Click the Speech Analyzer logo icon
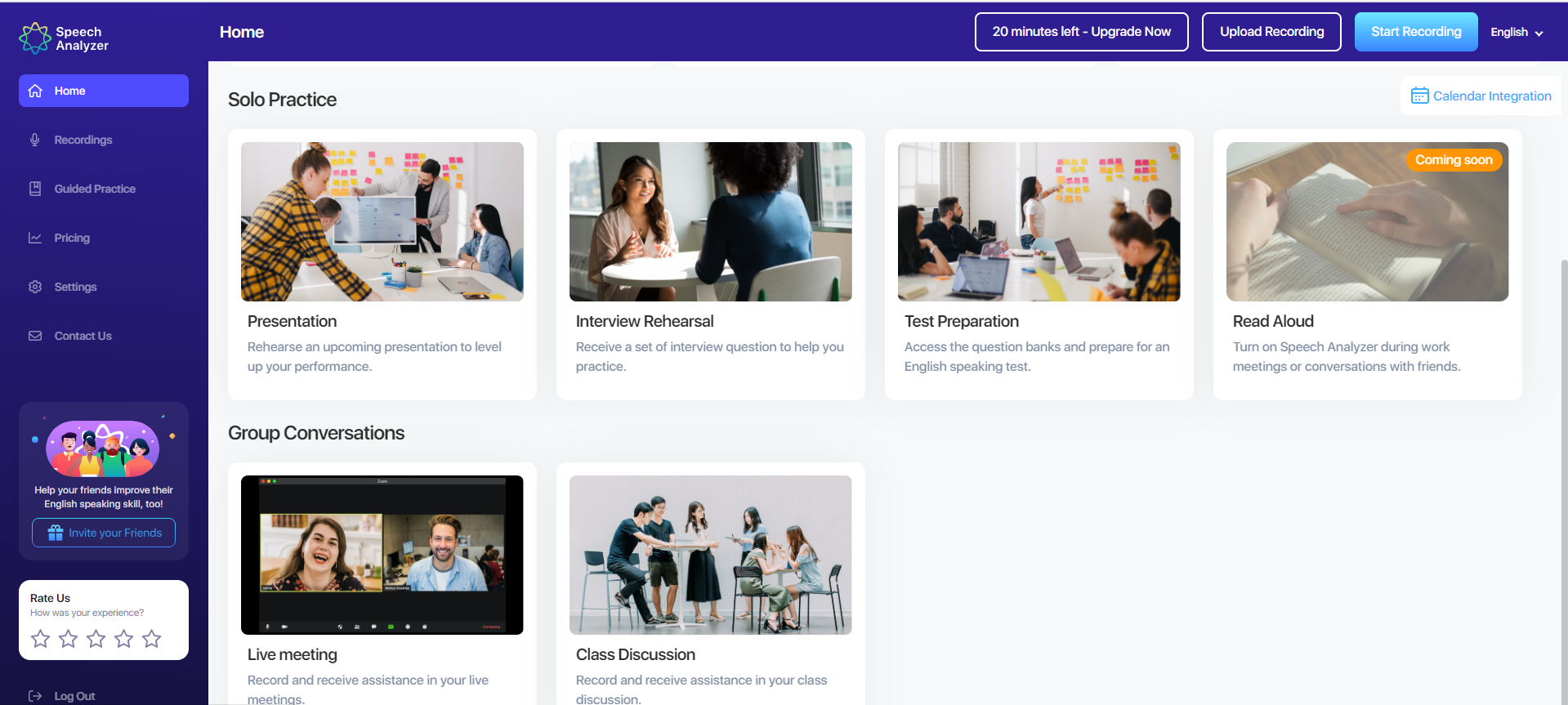 point(35,38)
